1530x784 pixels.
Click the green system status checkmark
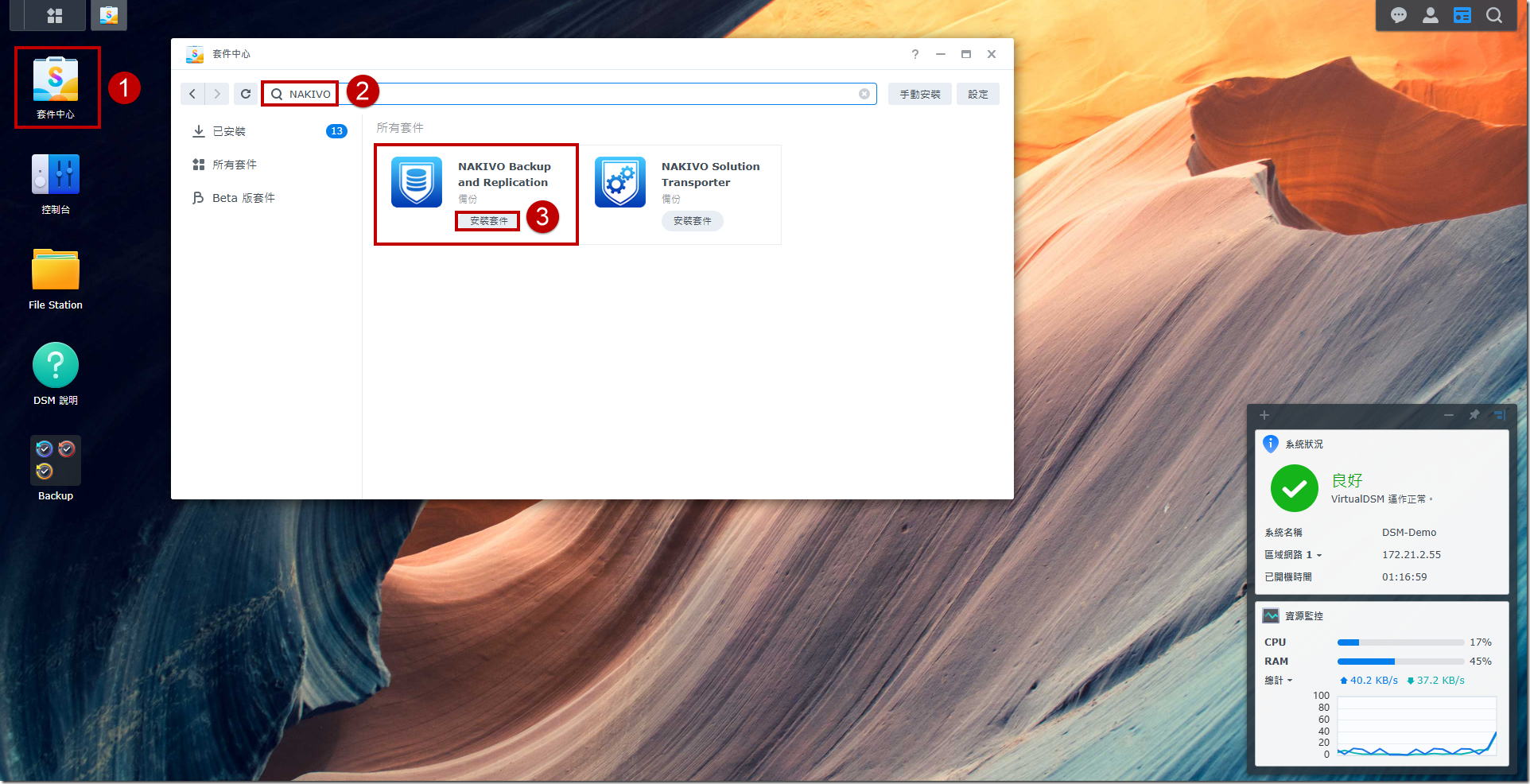click(x=1295, y=488)
